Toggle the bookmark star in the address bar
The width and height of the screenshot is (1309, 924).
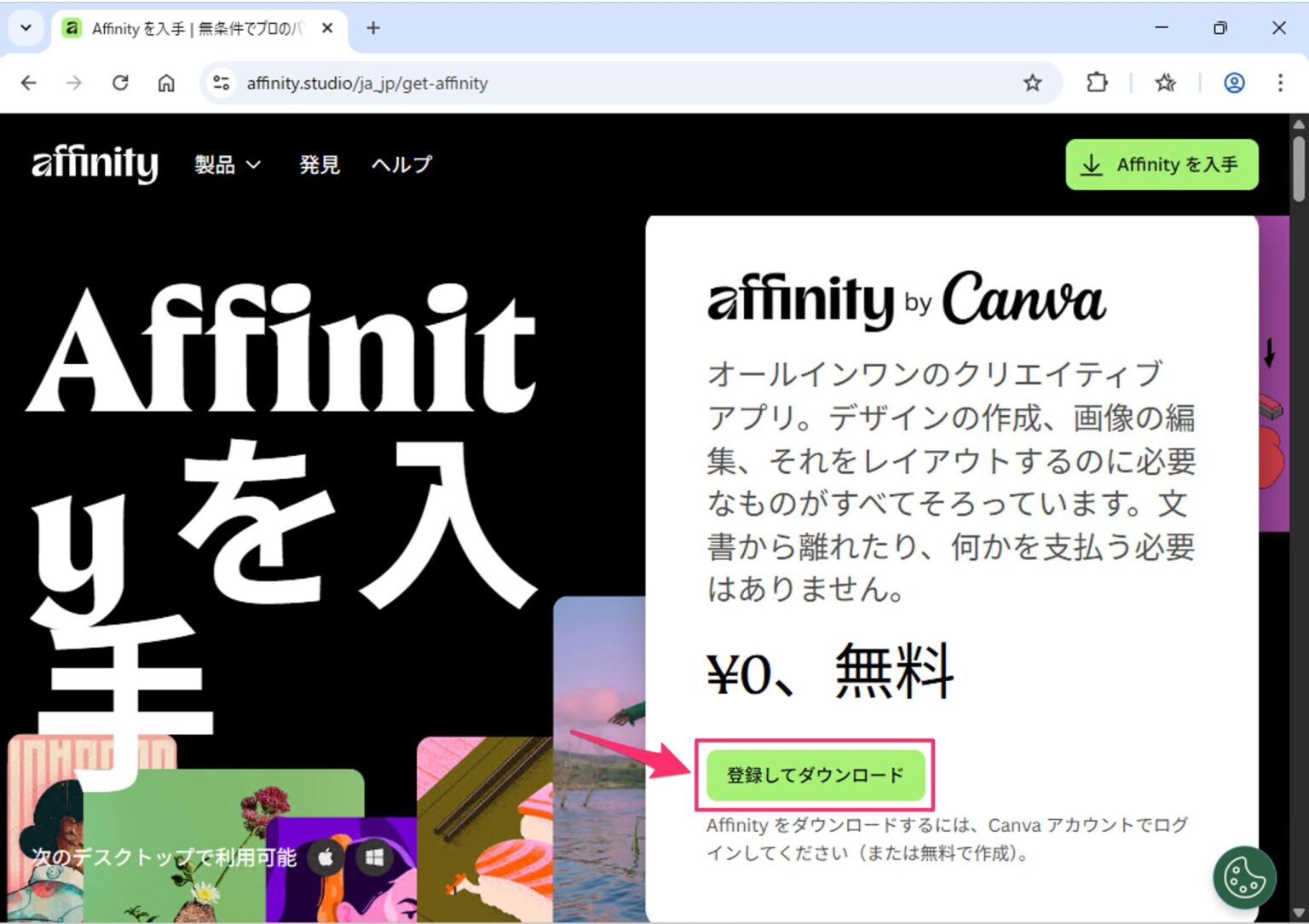point(1033,83)
